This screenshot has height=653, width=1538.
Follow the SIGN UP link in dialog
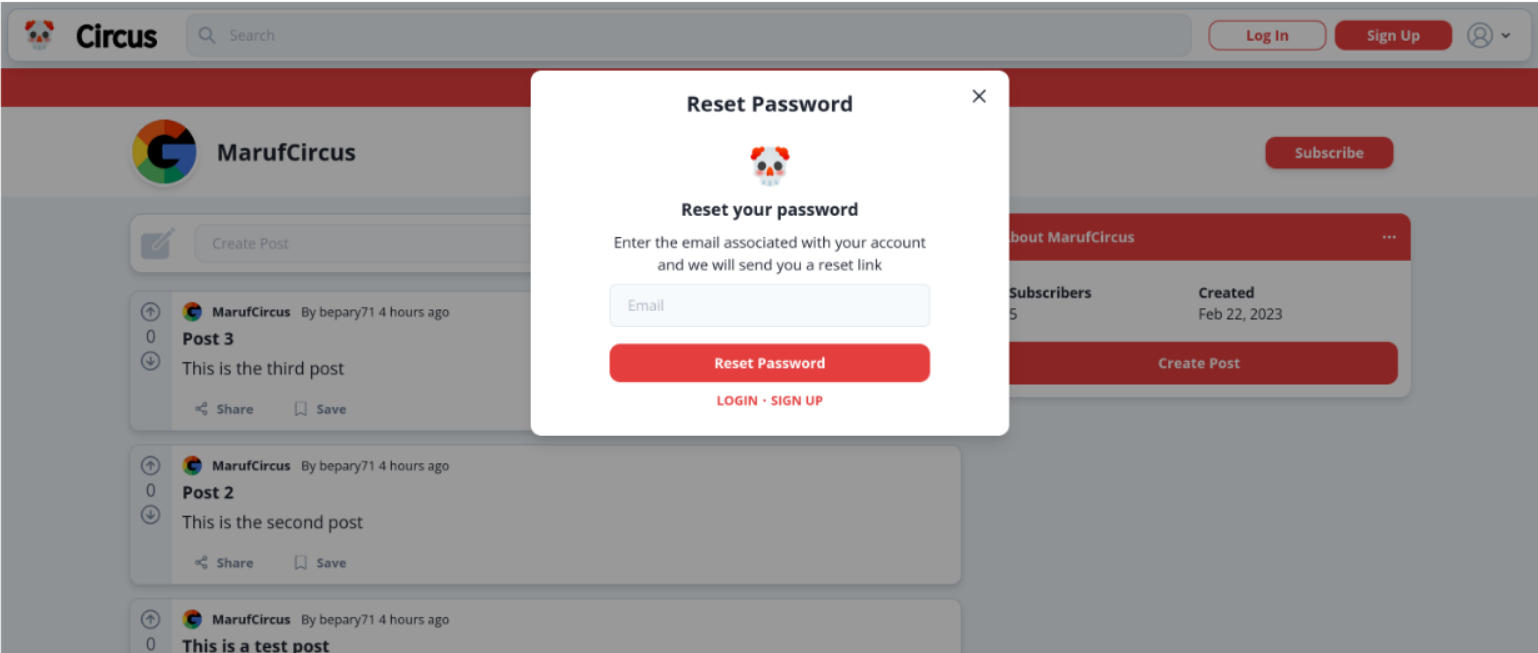797,401
